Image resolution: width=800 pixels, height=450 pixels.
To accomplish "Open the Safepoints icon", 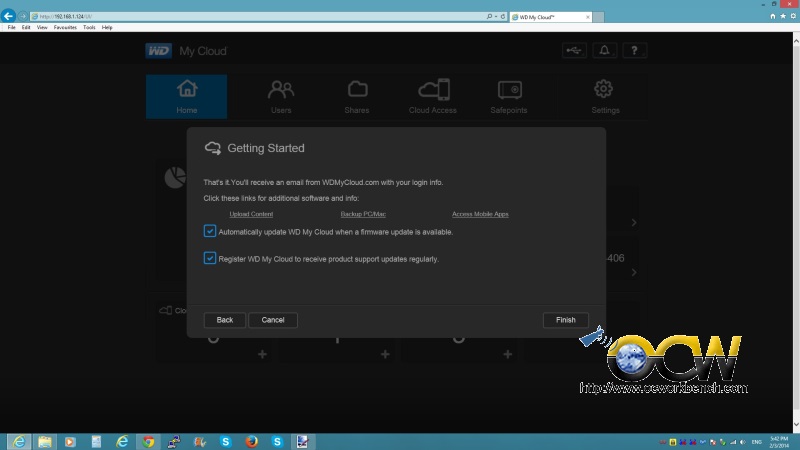I will (x=509, y=89).
